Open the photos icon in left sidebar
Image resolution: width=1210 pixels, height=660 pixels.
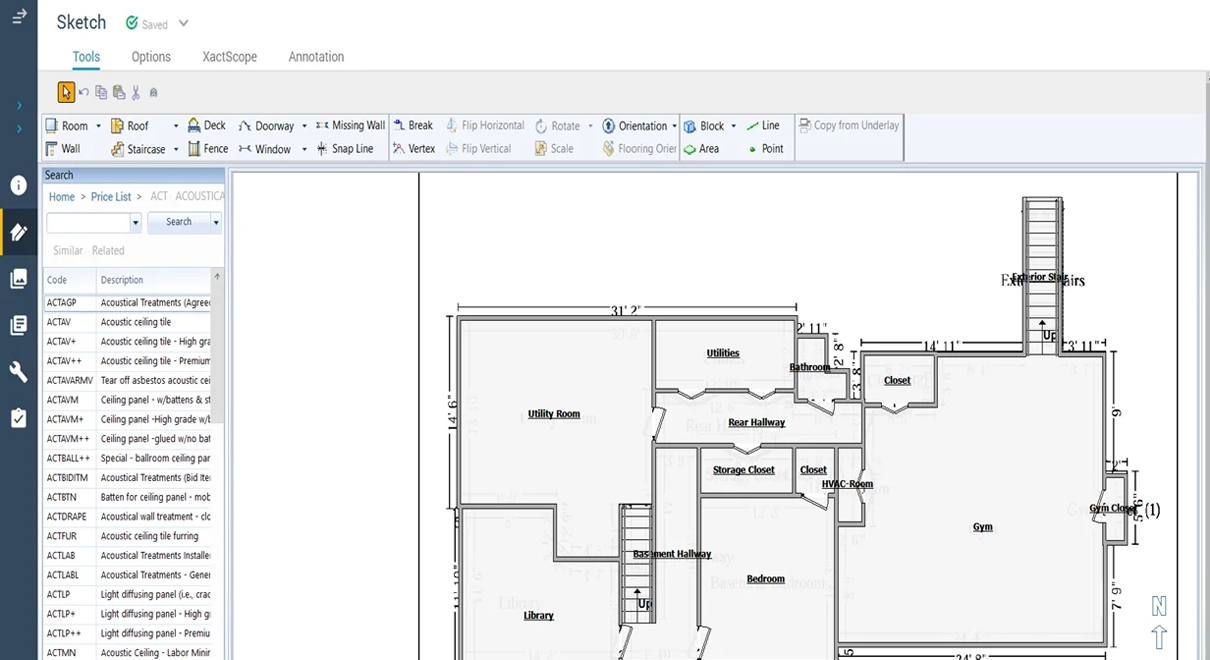pos(18,279)
